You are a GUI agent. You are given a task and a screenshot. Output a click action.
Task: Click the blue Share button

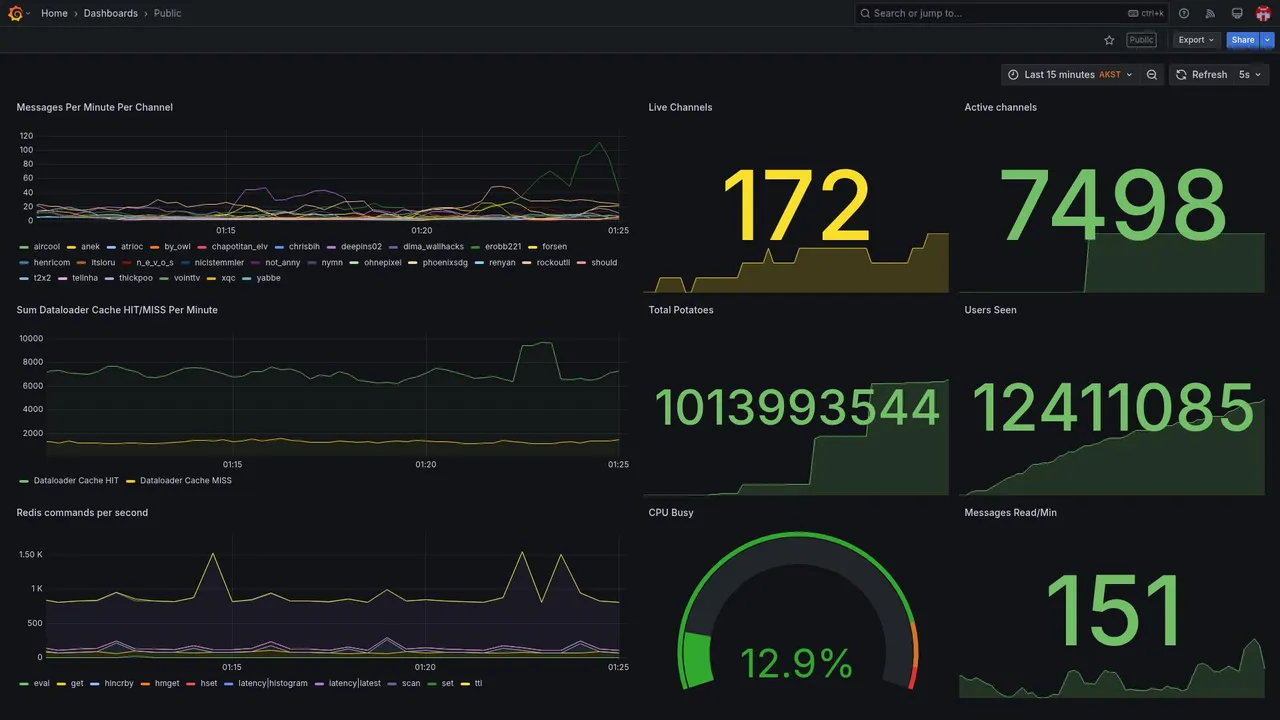click(x=1243, y=40)
